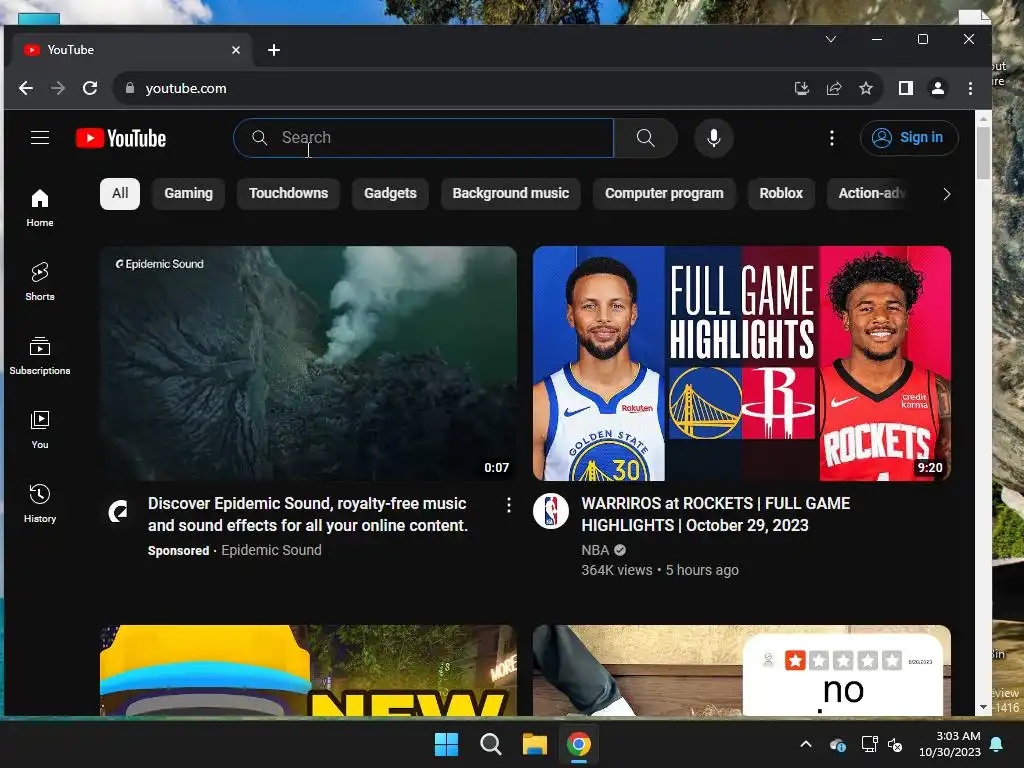Select the All filter chip
This screenshot has width=1024, height=768.
(120, 193)
